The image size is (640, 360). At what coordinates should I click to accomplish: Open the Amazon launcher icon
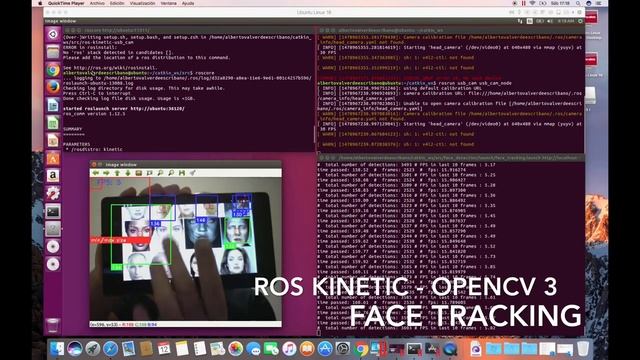[53, 176]
